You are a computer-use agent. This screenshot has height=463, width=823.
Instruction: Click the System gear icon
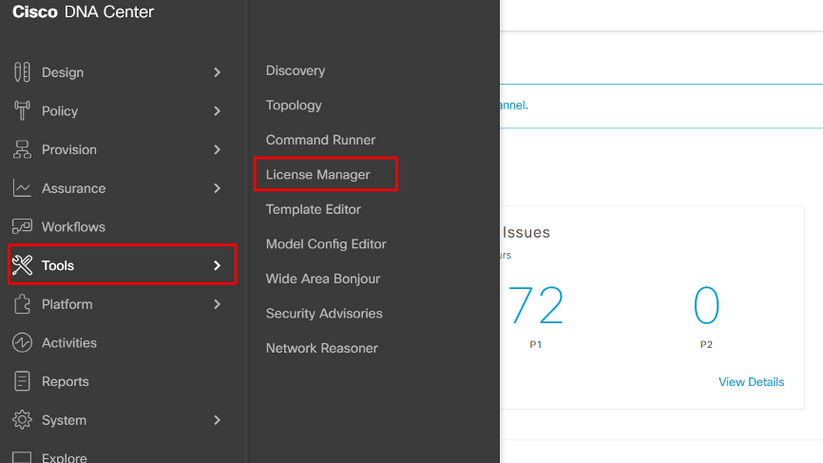point(22,420)
